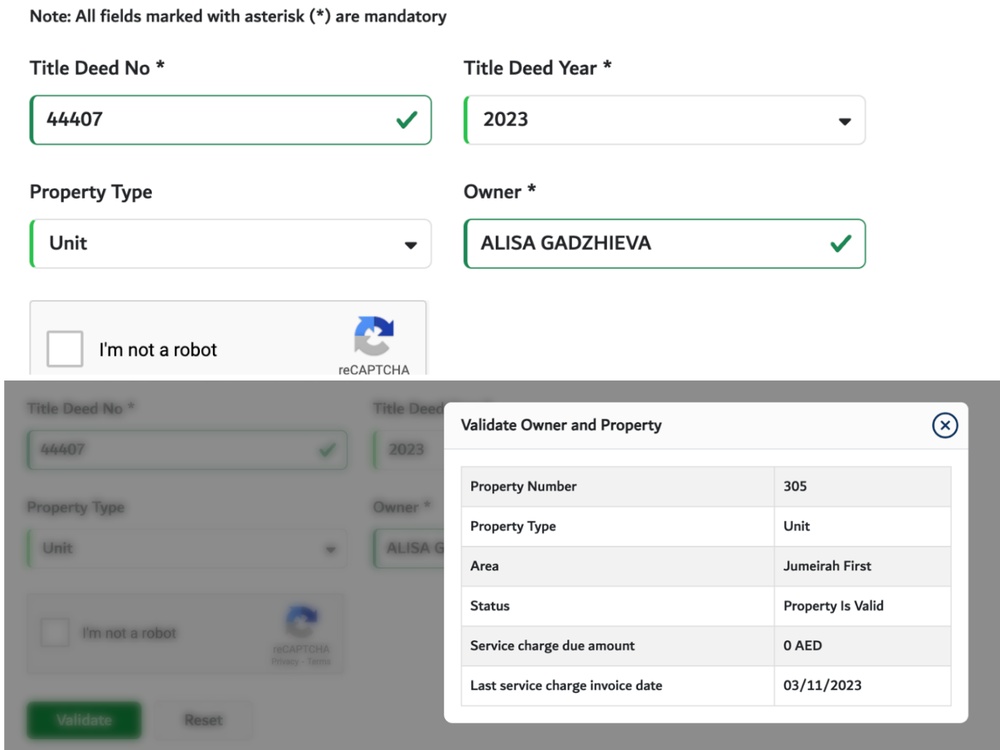Tick the dimmed "I'm not a robot" checkbox

pos(55,632)
